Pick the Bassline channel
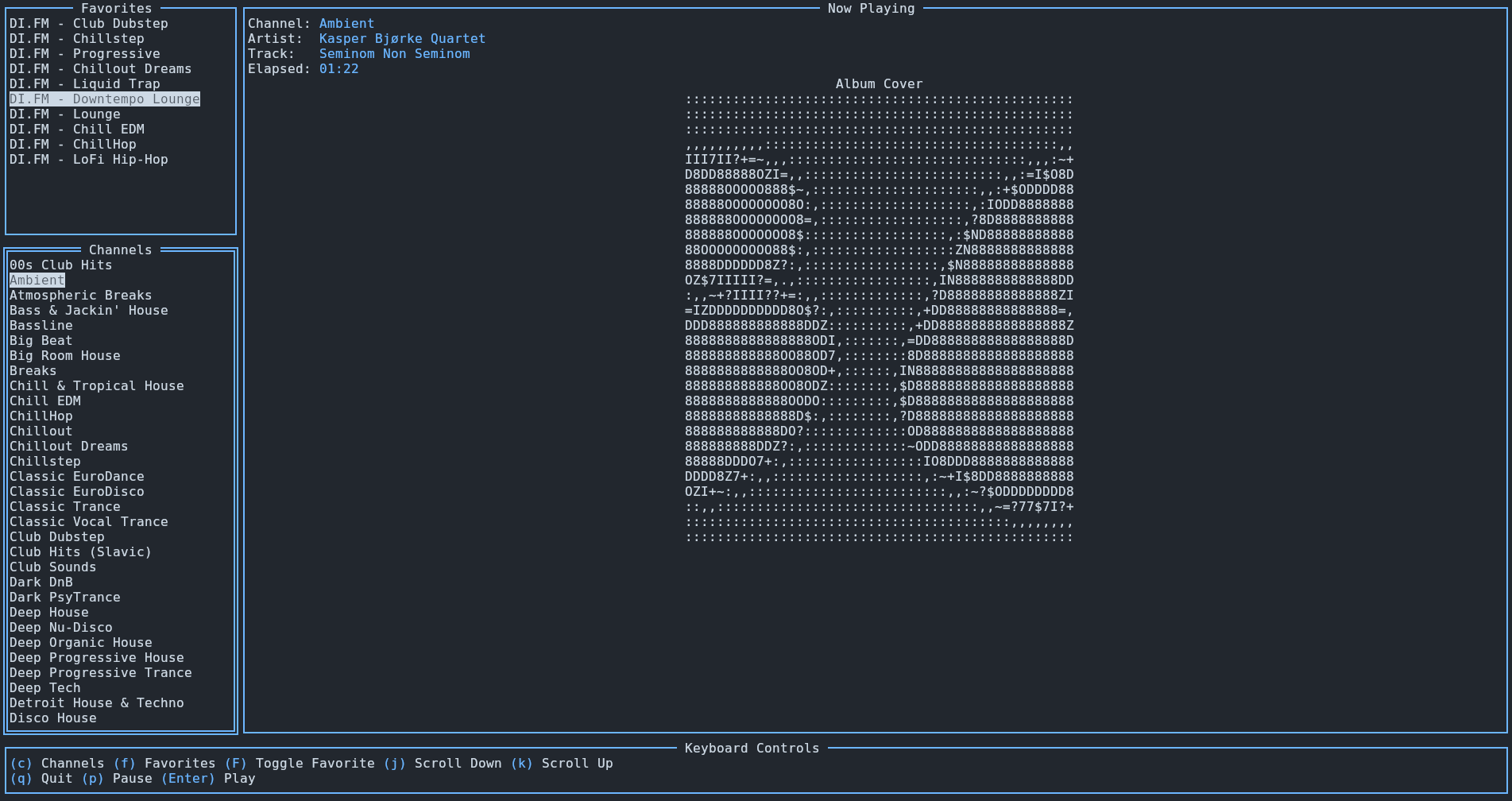Image resolution: width=1512 pixels, height=801 pixels. (41, 325)
